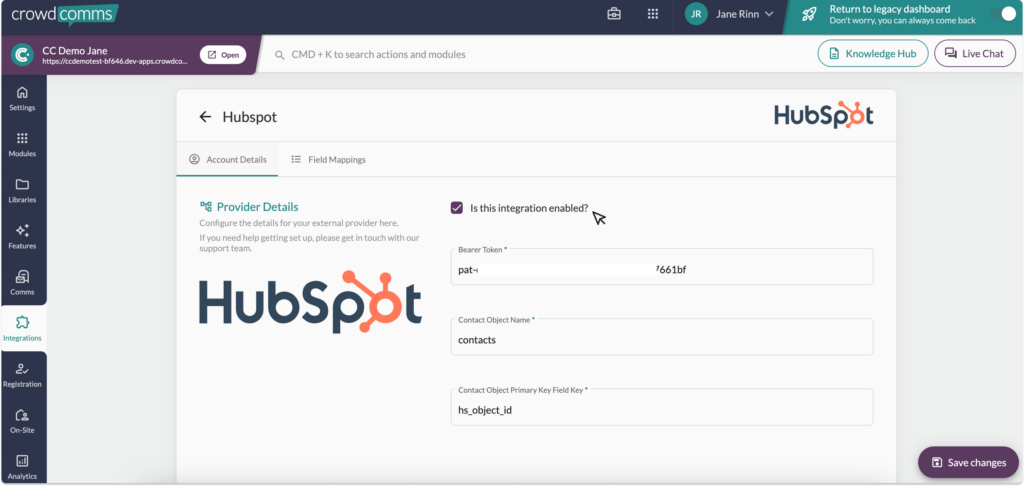The width and height of the screenshot is (1024, 486).
Task: Open the apps grid icon in header
Action: pos(653,14)
